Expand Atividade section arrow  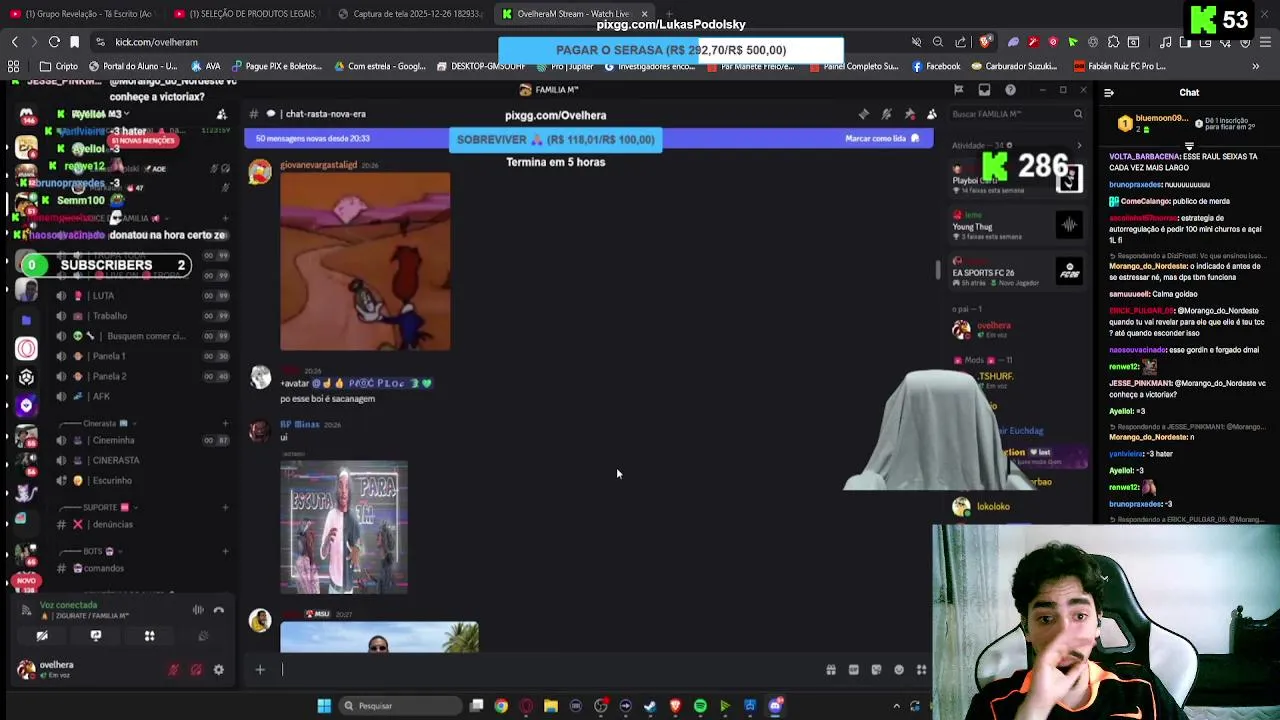1078,146
